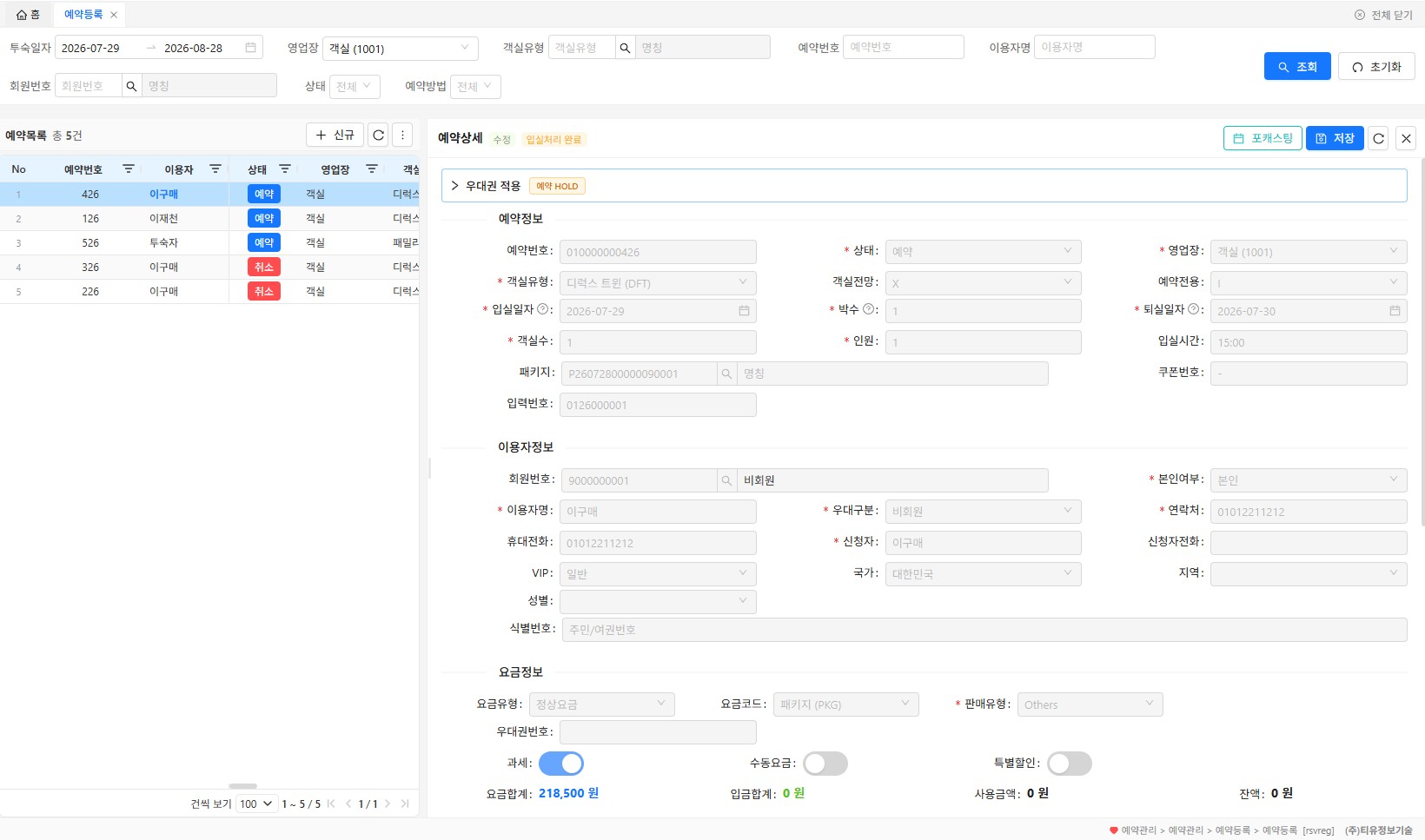Click the filter icon on 상태 column

285,169
